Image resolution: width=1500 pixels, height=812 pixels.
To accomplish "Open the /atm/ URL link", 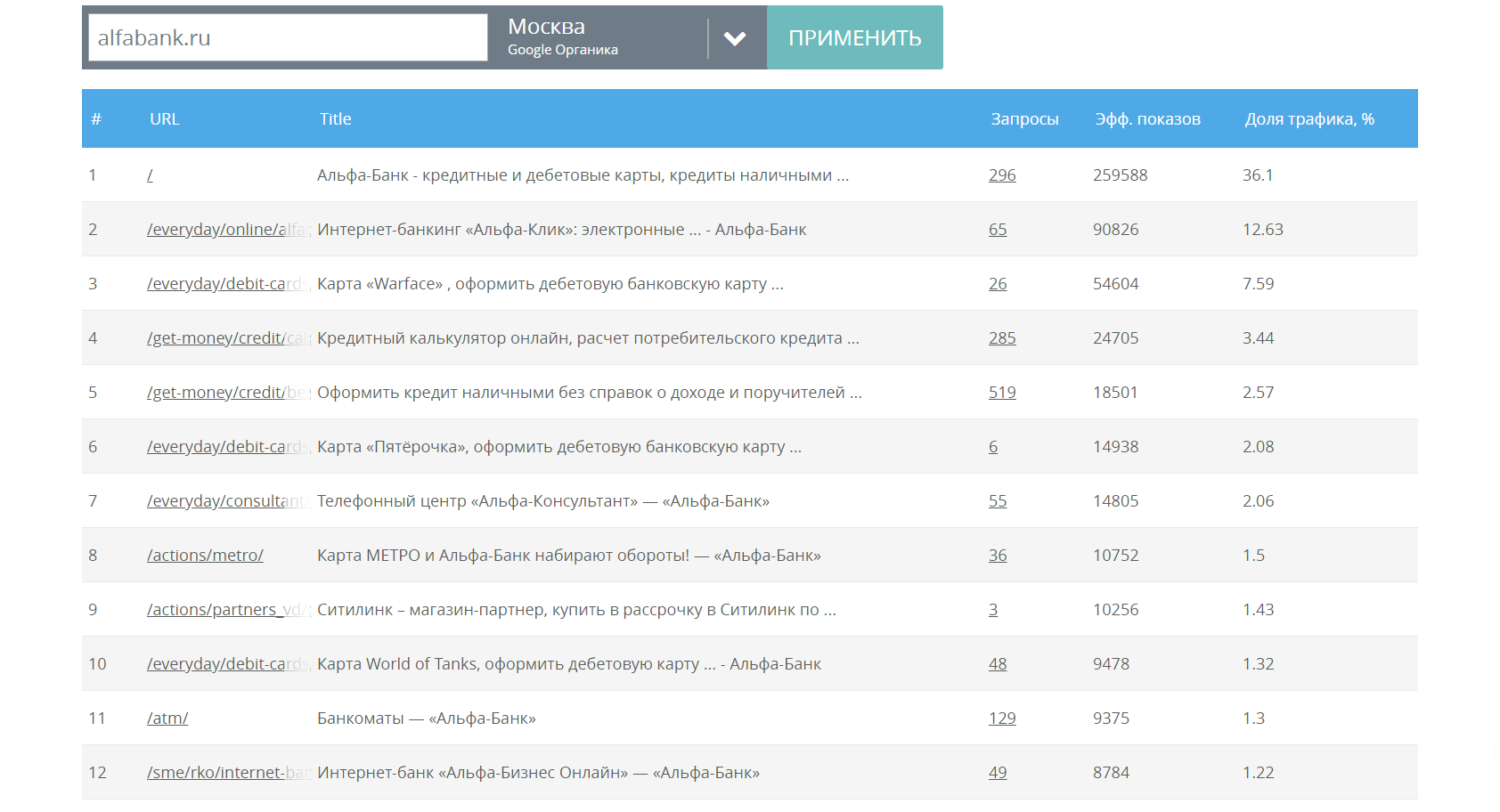I will 167,719.
